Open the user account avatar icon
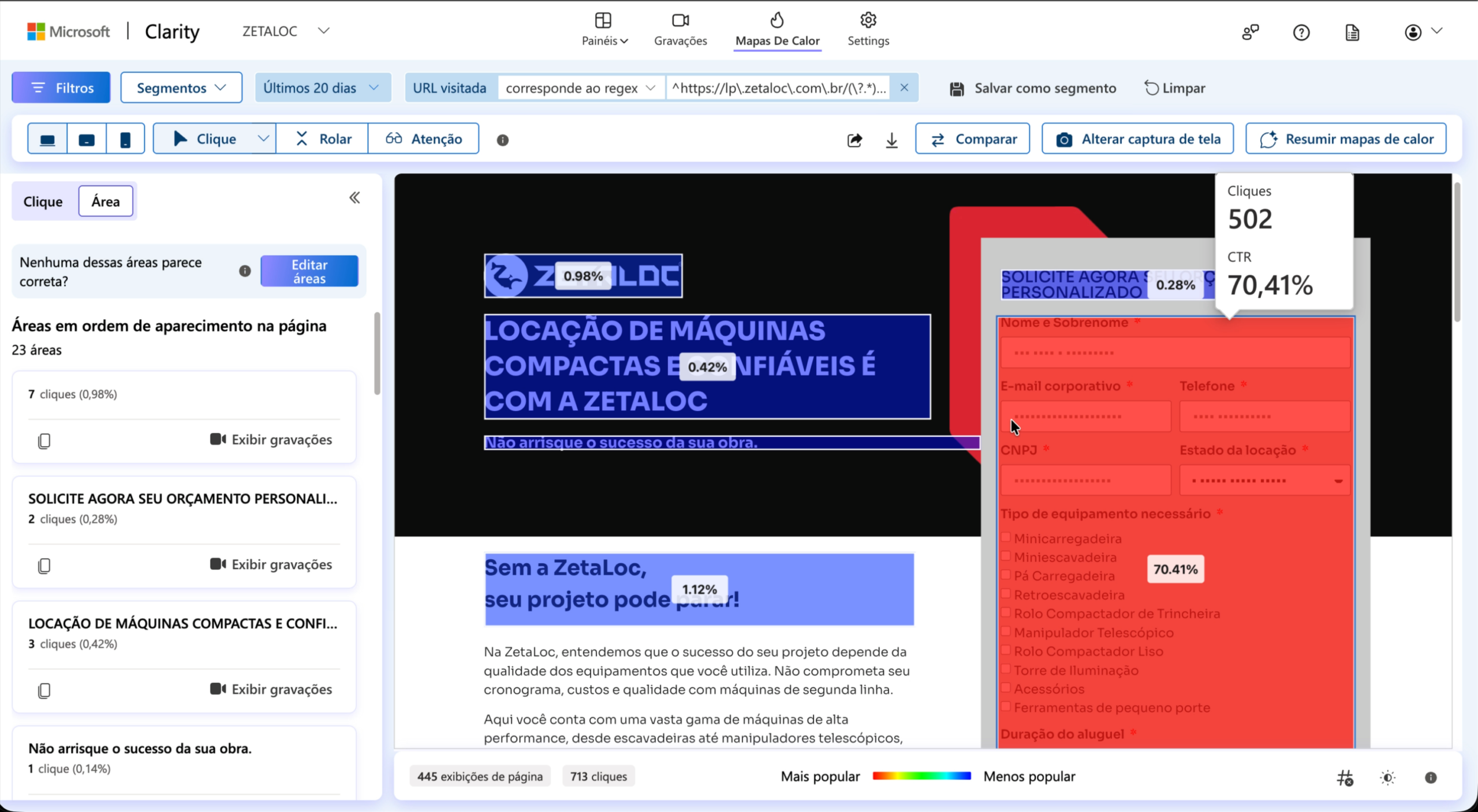Image resolution: width=1478 pixels, height=812 pixels. click(x=1413, y=32)
